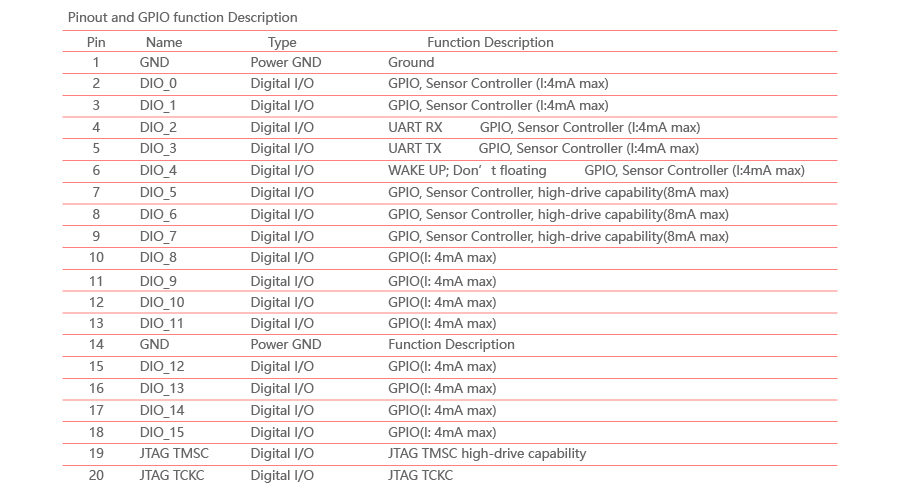Click the 'Pinout and GPIO function Description' title
The width and height of the screenshot is (900, 484).
183,17
